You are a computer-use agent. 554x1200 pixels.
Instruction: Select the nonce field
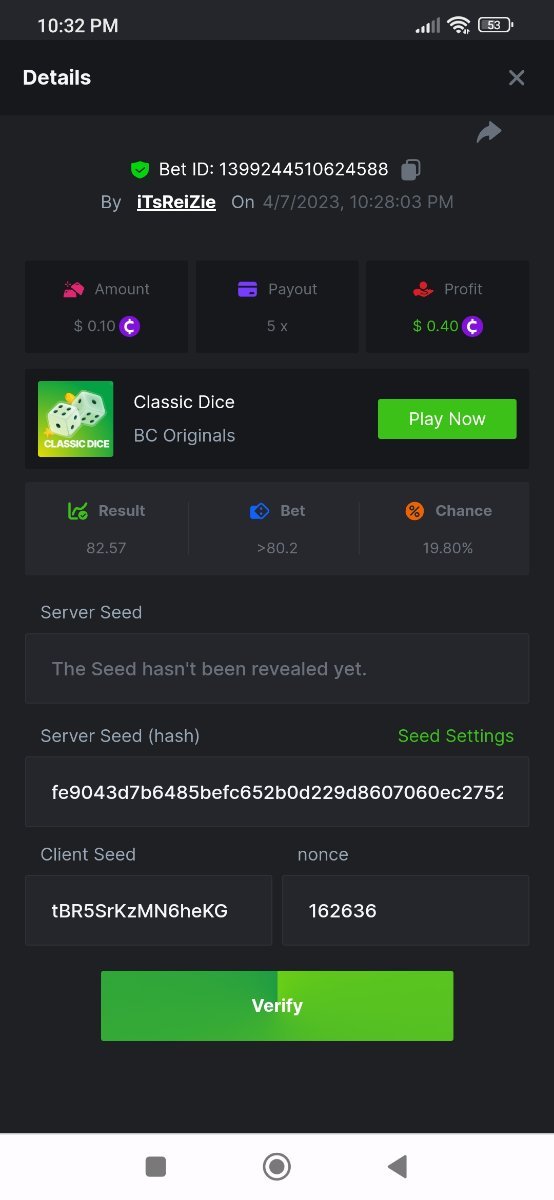click(406, 911)
